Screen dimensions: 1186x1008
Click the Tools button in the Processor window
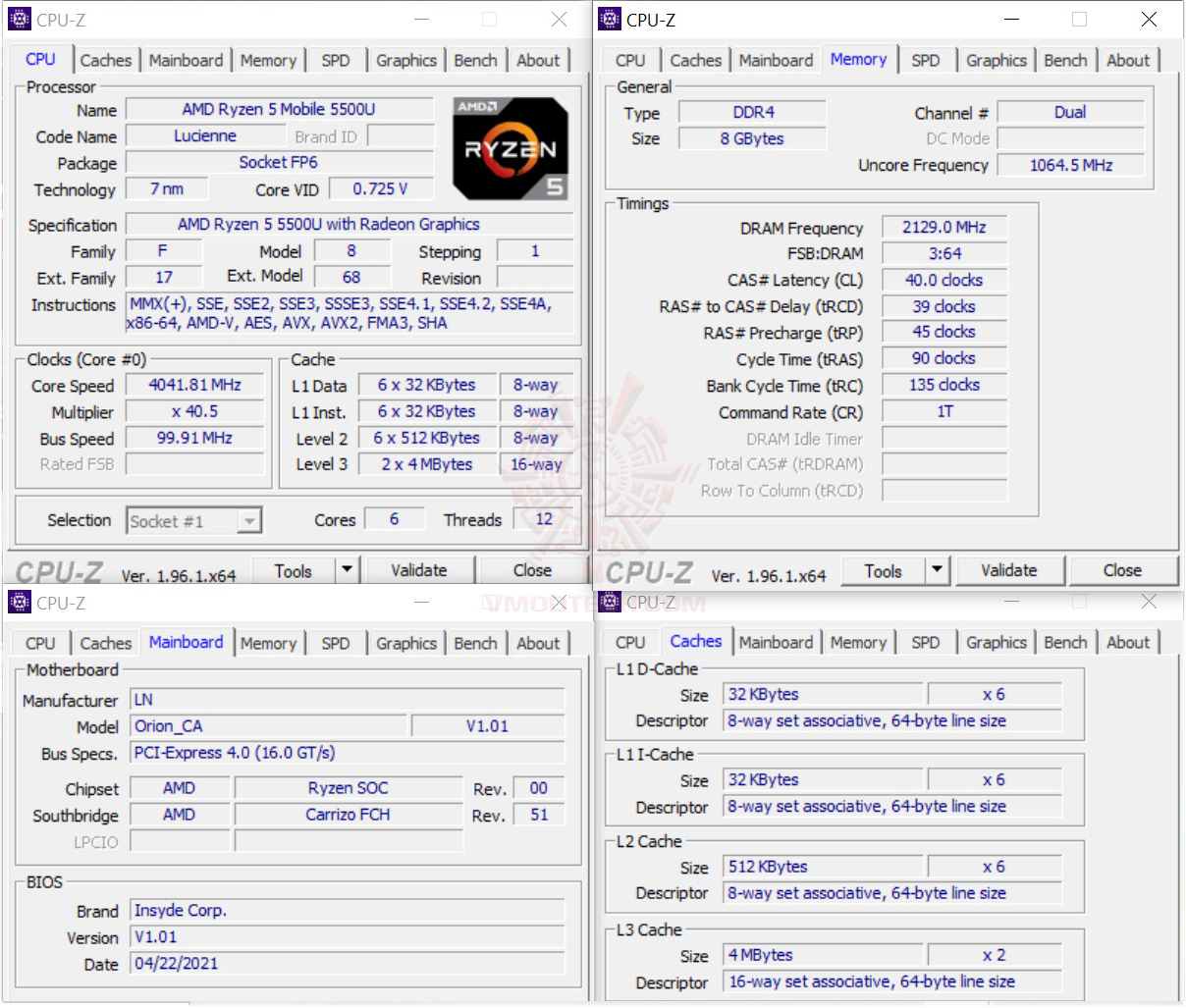(294, 570)
